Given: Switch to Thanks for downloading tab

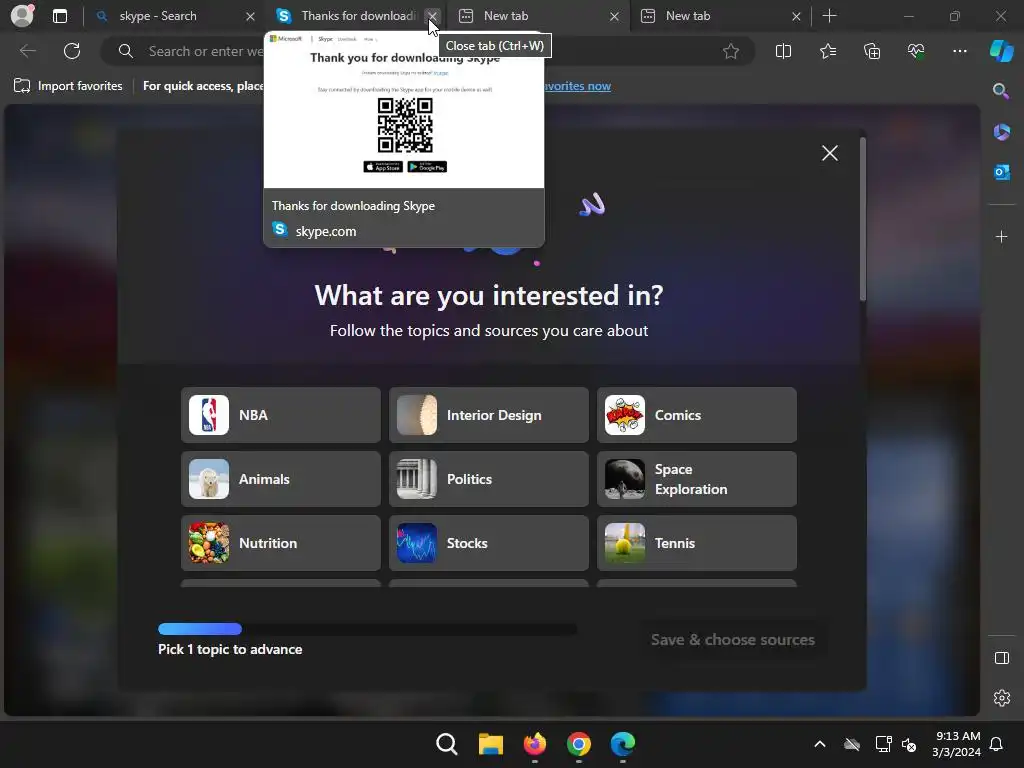Looking at the screenshot, I should coord(358,16).
